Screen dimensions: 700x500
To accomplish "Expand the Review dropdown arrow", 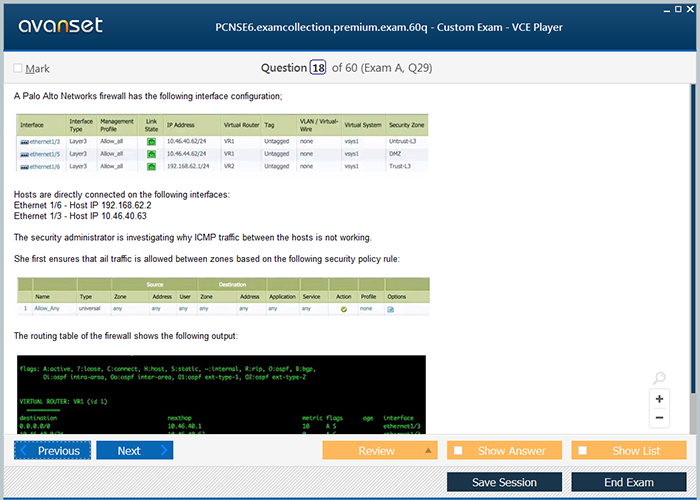I will click(429, 451).
